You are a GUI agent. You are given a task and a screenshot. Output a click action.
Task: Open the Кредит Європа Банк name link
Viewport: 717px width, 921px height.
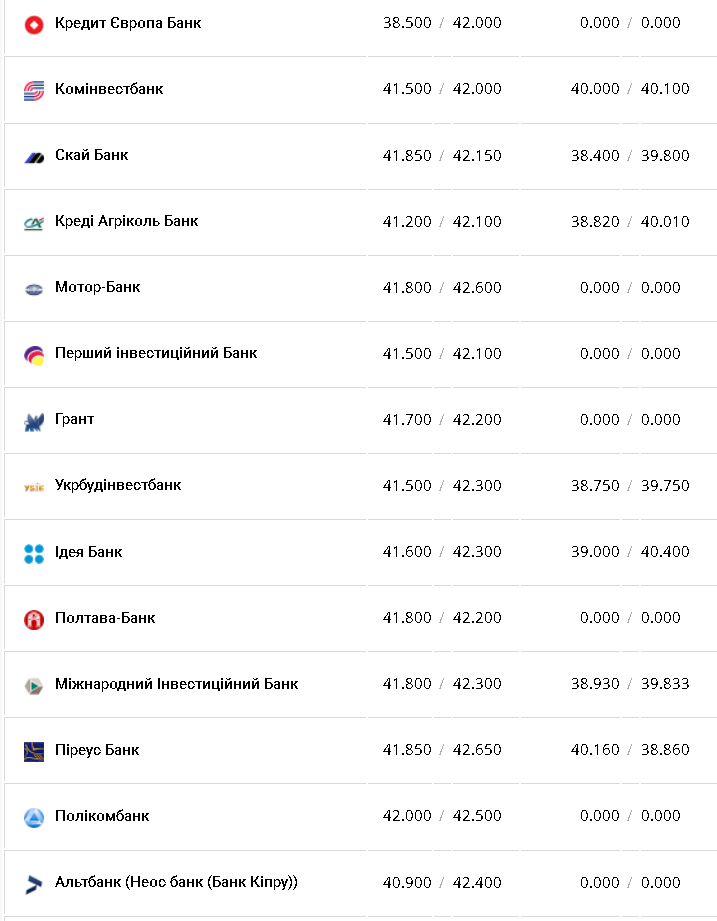128,22
